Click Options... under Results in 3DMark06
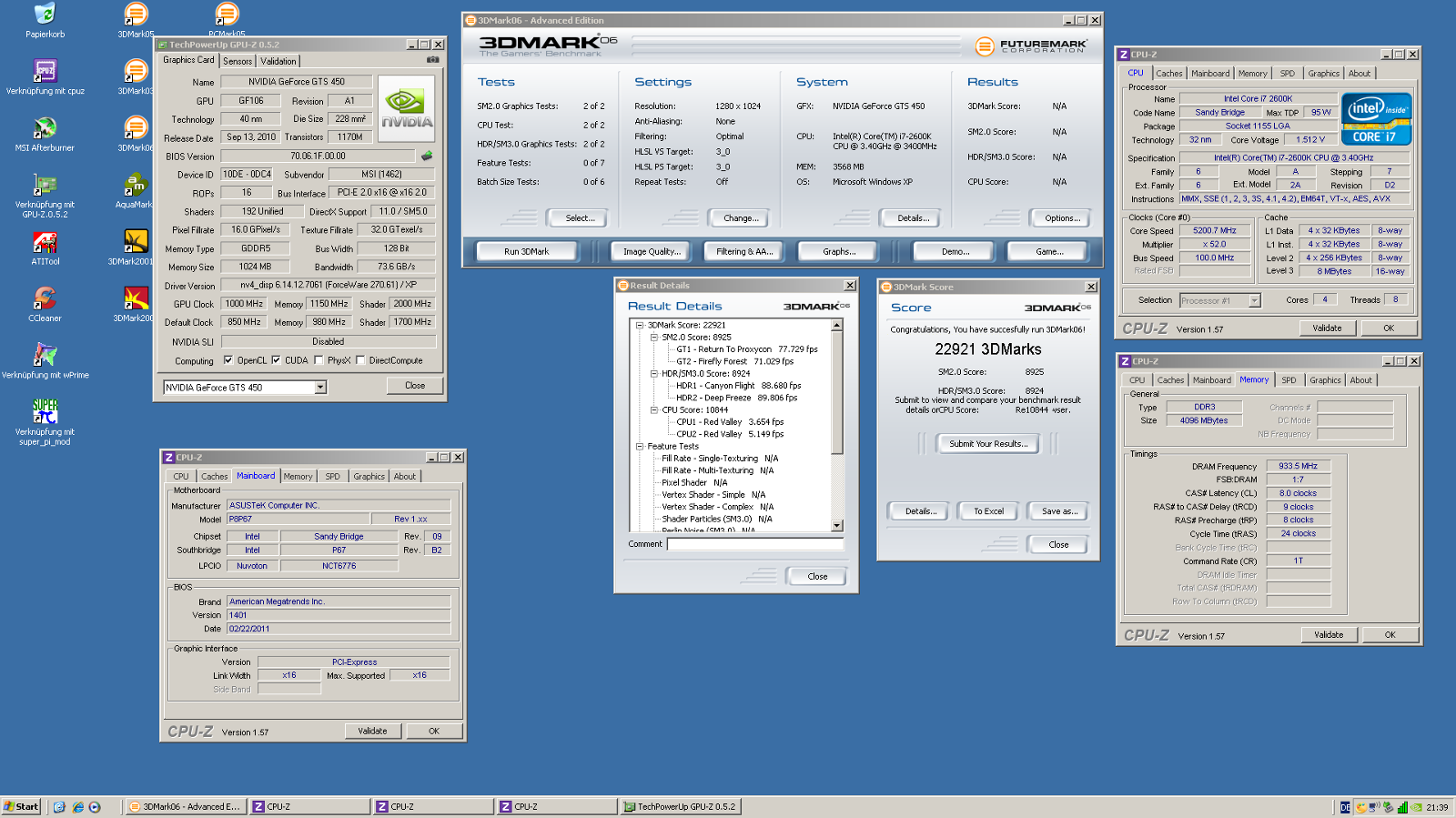 pos(1063,218)
